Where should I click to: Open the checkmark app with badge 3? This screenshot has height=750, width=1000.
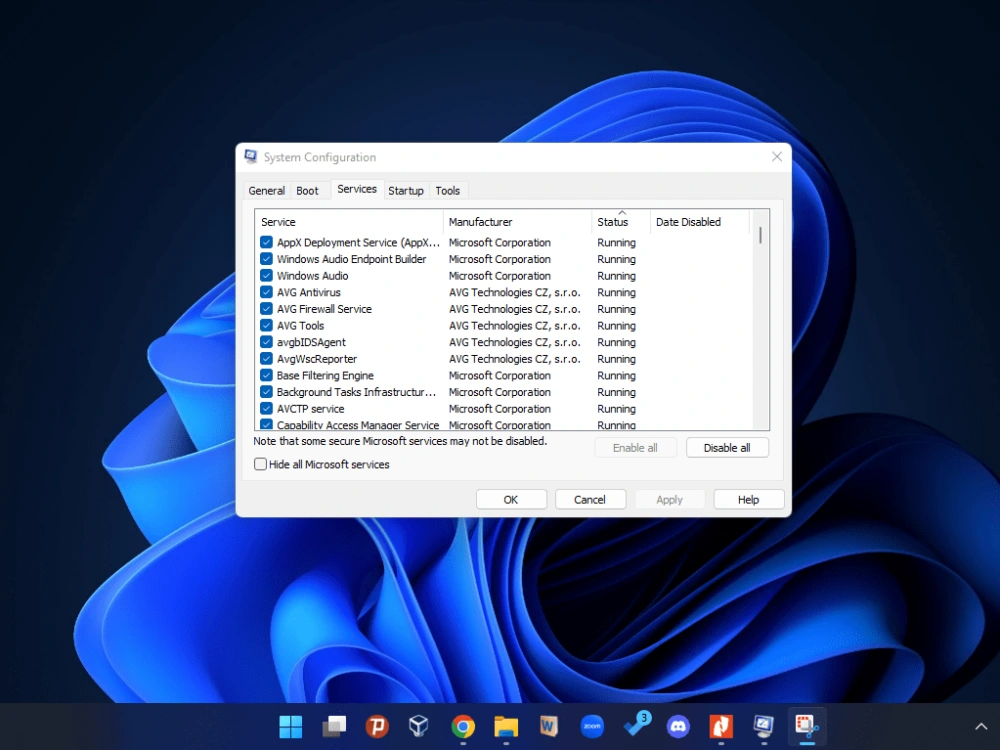point(636,725)
